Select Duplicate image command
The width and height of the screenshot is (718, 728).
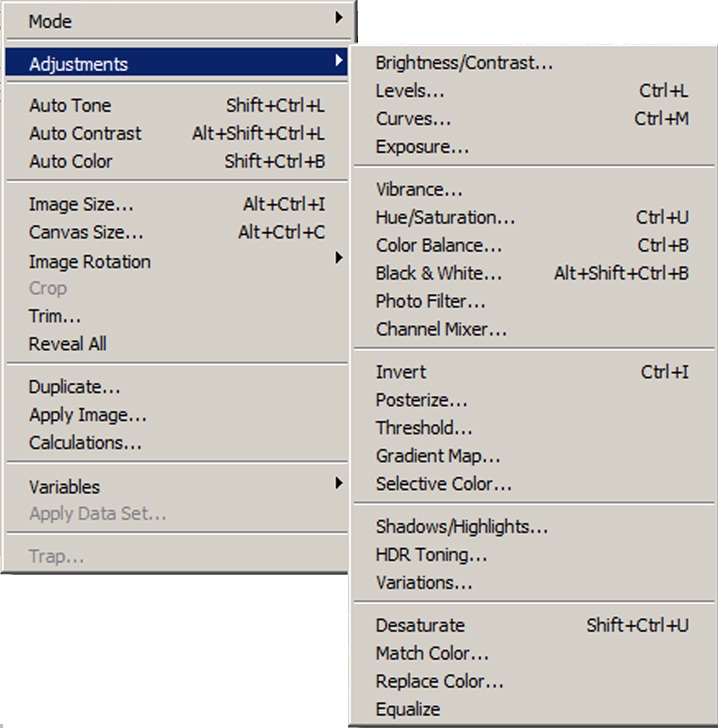pyautogui.click(x=75, y=387)
